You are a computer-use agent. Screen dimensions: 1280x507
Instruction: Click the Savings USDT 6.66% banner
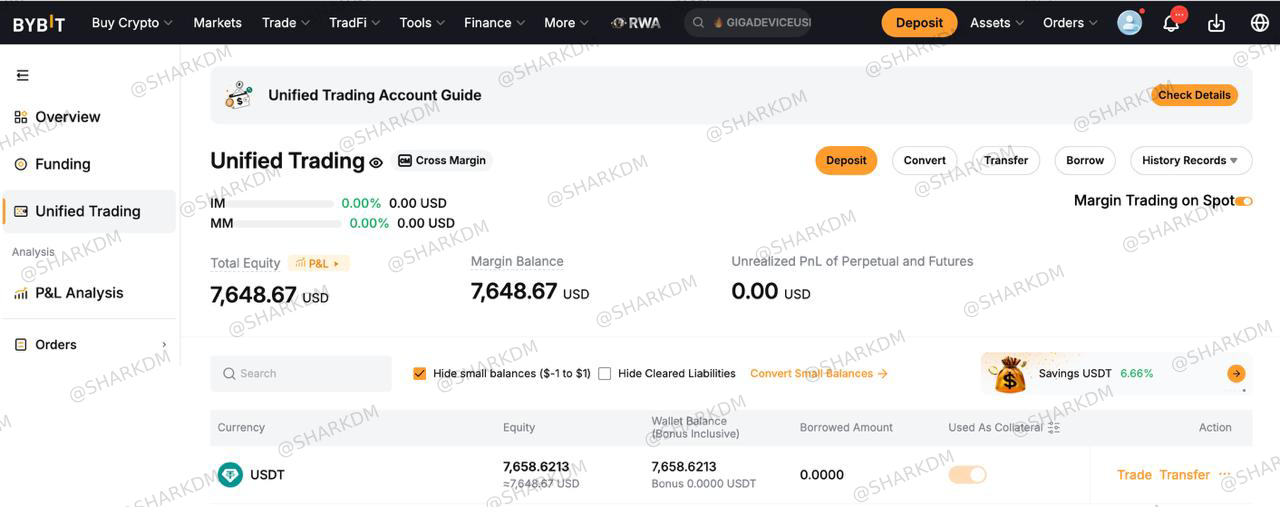[x=1115, y=374]
